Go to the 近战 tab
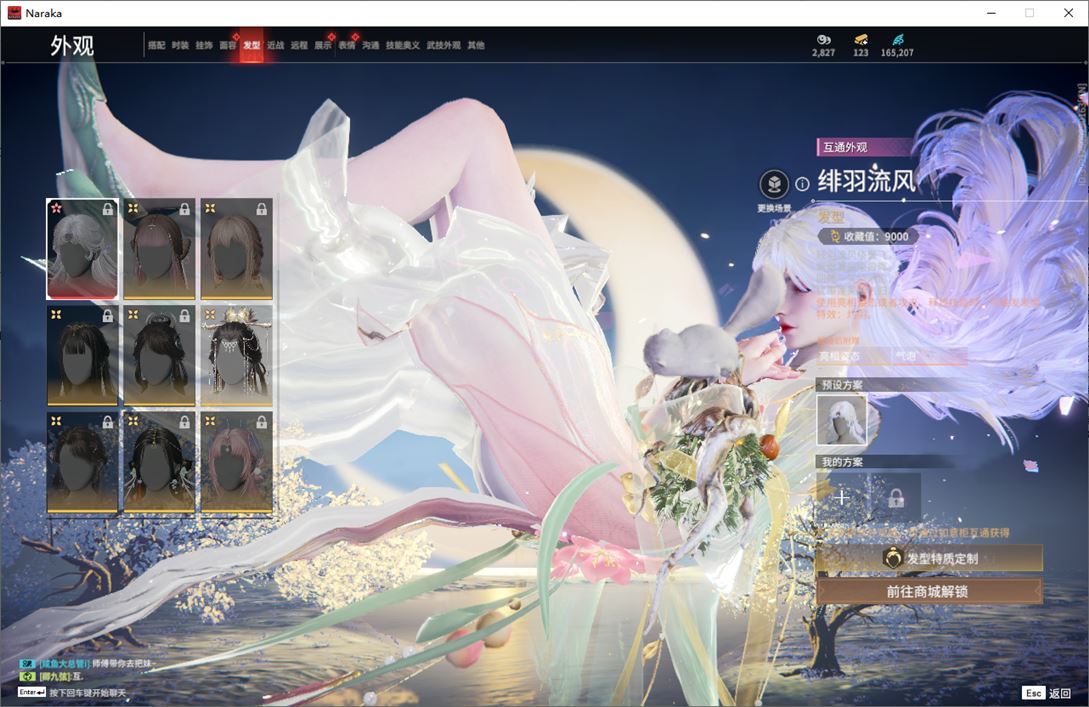The height and width of the screenshot is (707, 1089). tap(276, 45)
